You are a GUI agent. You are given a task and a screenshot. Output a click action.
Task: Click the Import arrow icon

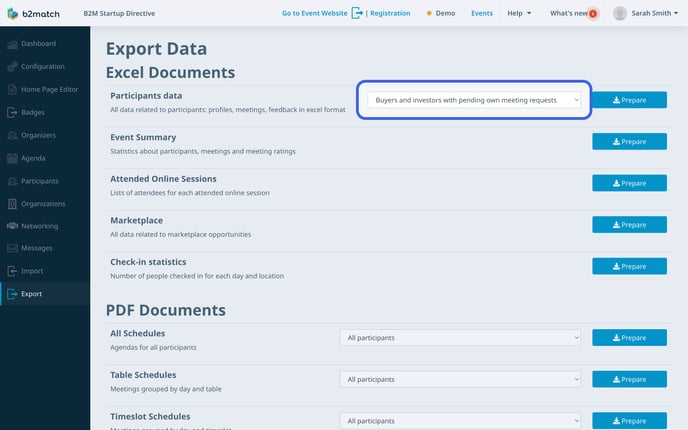(x=12, y=271)
